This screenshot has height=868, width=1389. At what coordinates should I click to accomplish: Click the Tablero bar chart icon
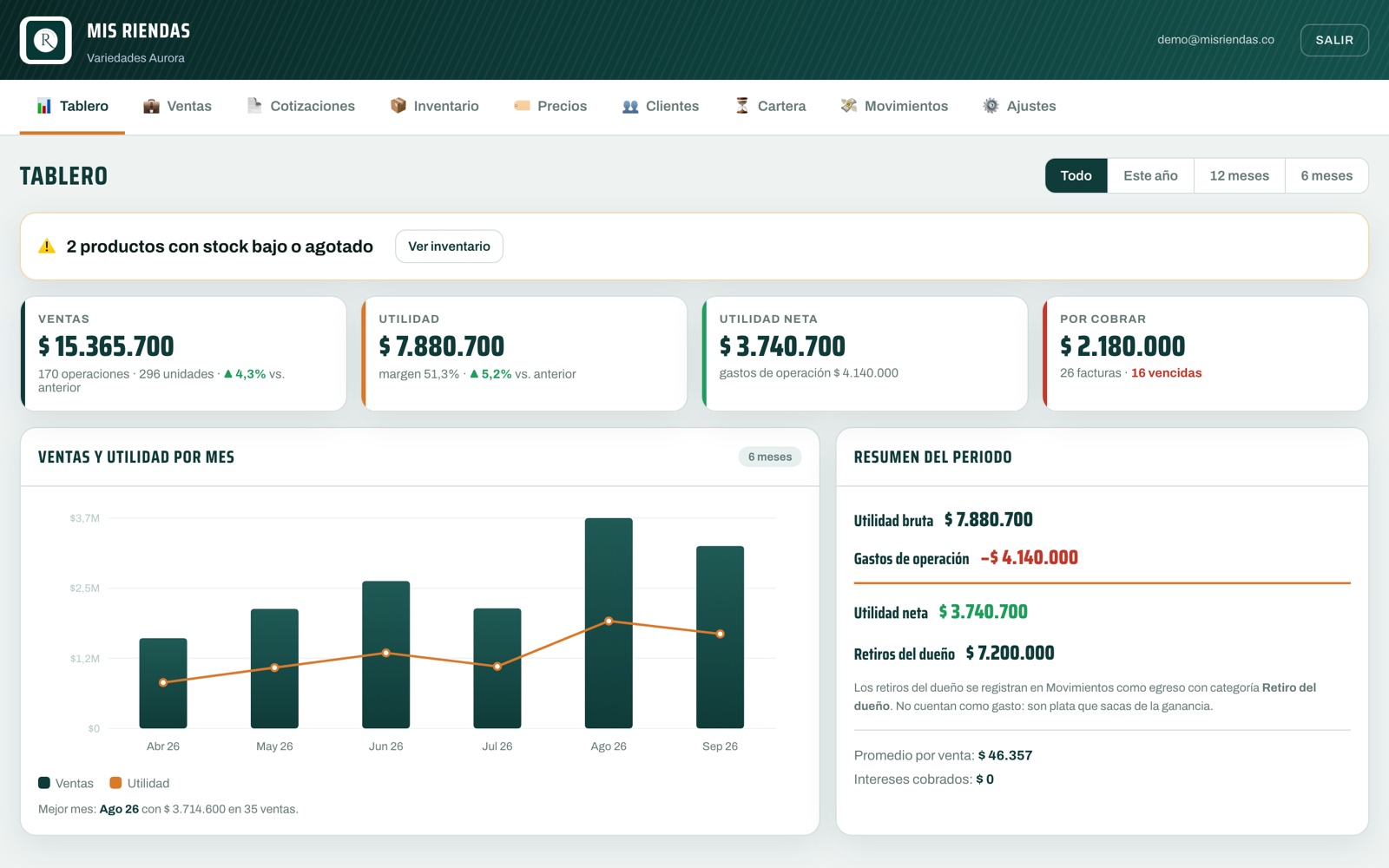44,106
